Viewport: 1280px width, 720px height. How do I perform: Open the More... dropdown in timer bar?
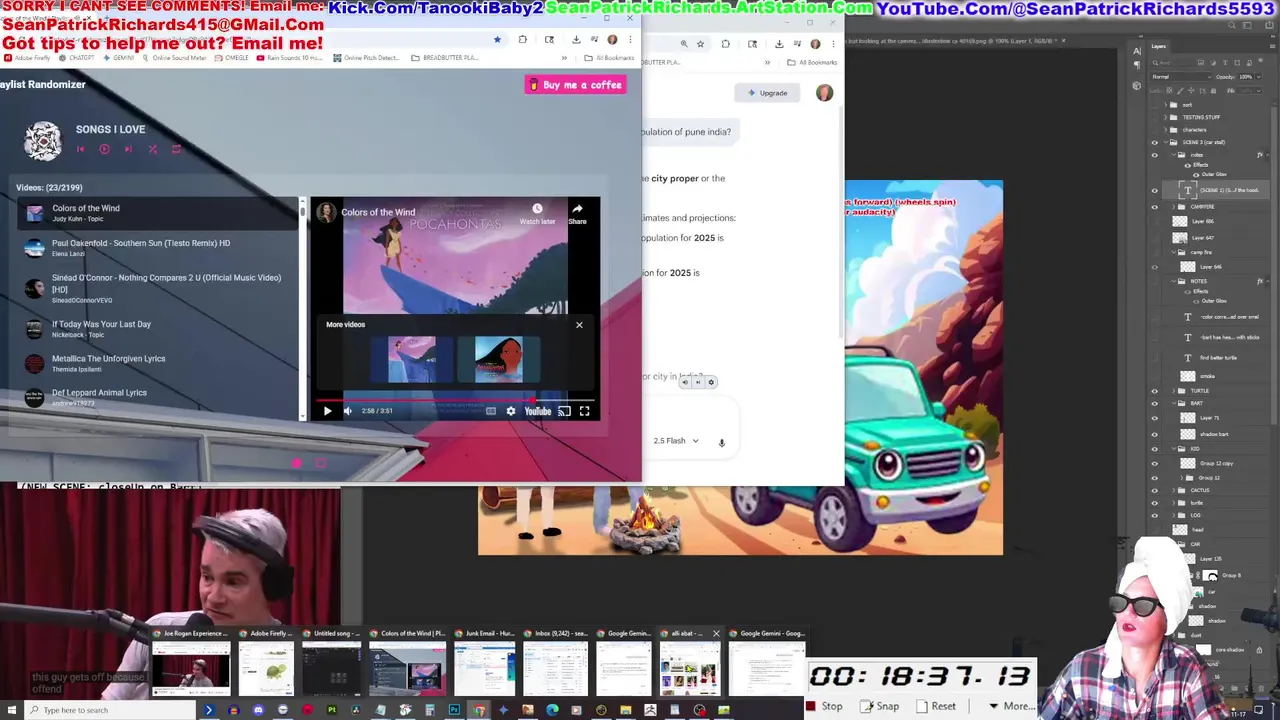1012,706
